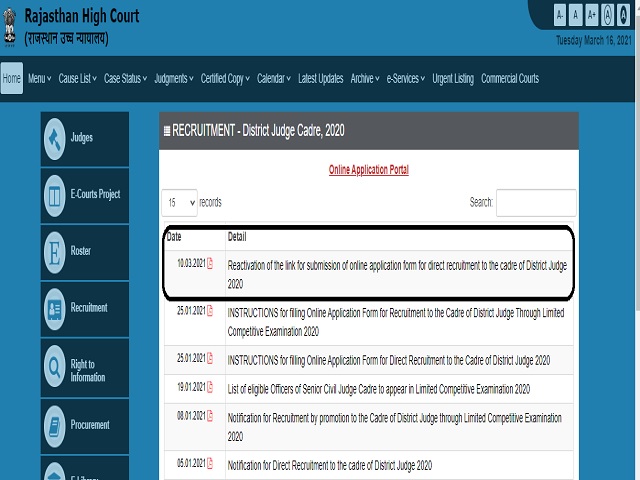The width and height of the screenshot is (640, 480).
Task: Expand the e-Services dropdown
Action: pyautogui.click(x=406, y=78)
